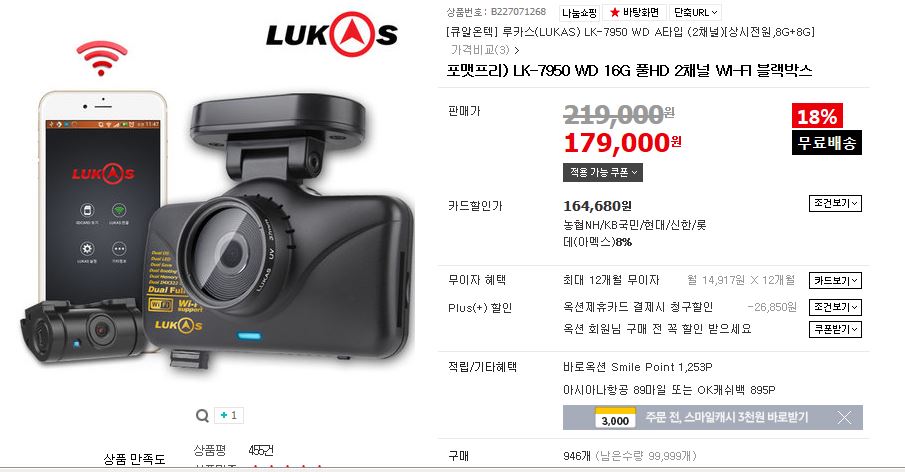Open the 단축URL dropdown
This screenshot has width=905, height=472.
(x=695, y=12)
